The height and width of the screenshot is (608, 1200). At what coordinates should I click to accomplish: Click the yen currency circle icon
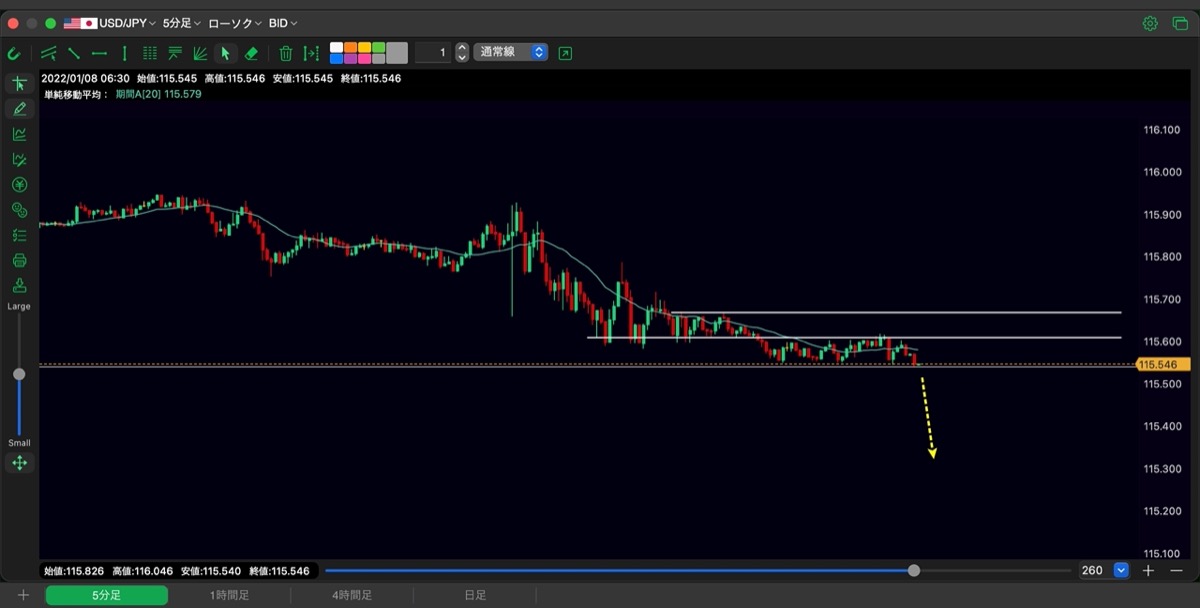[19, 185]
